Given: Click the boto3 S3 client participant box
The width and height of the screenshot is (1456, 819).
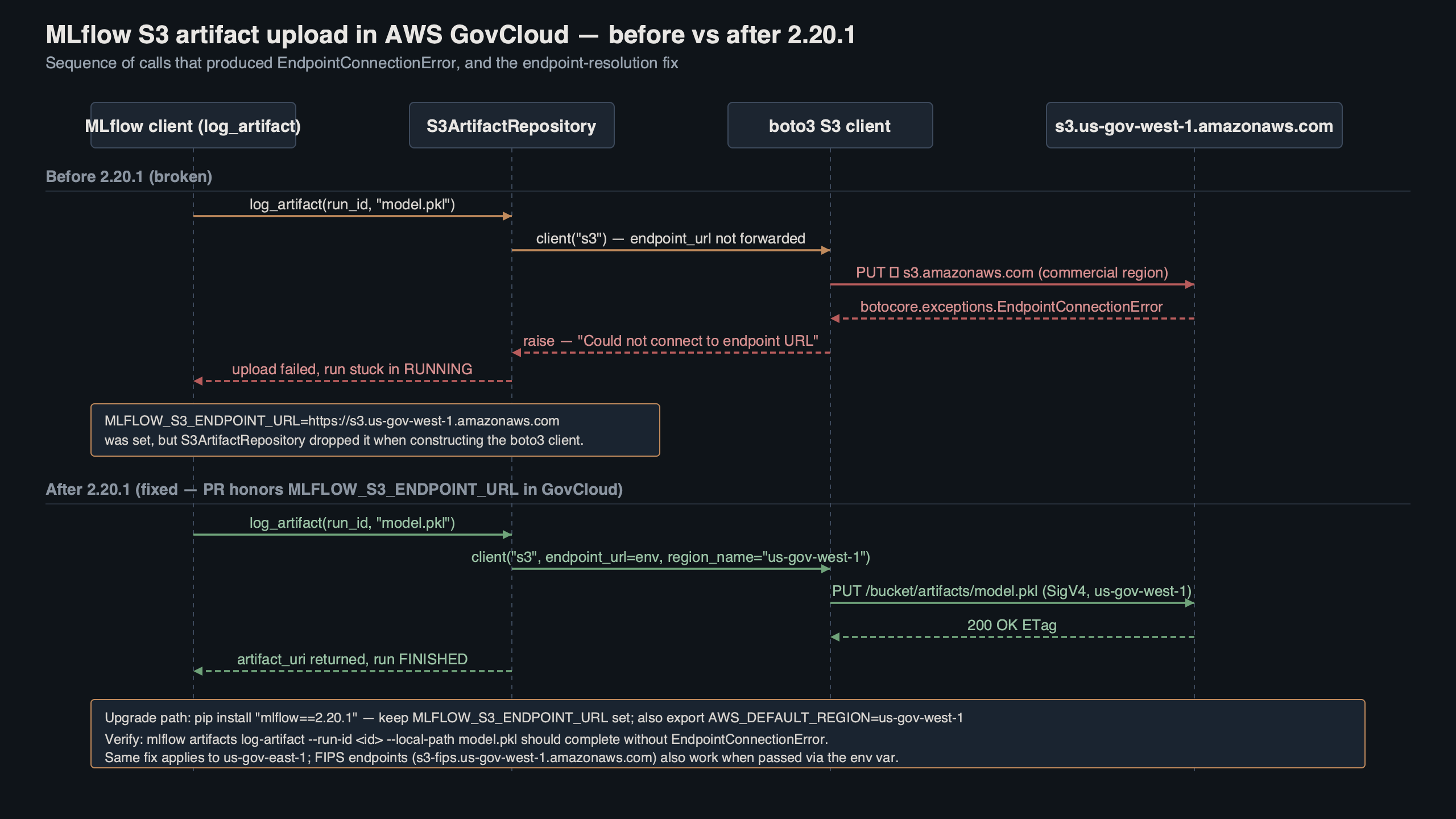Looking at the screenshot, I should tap(829, 126).
